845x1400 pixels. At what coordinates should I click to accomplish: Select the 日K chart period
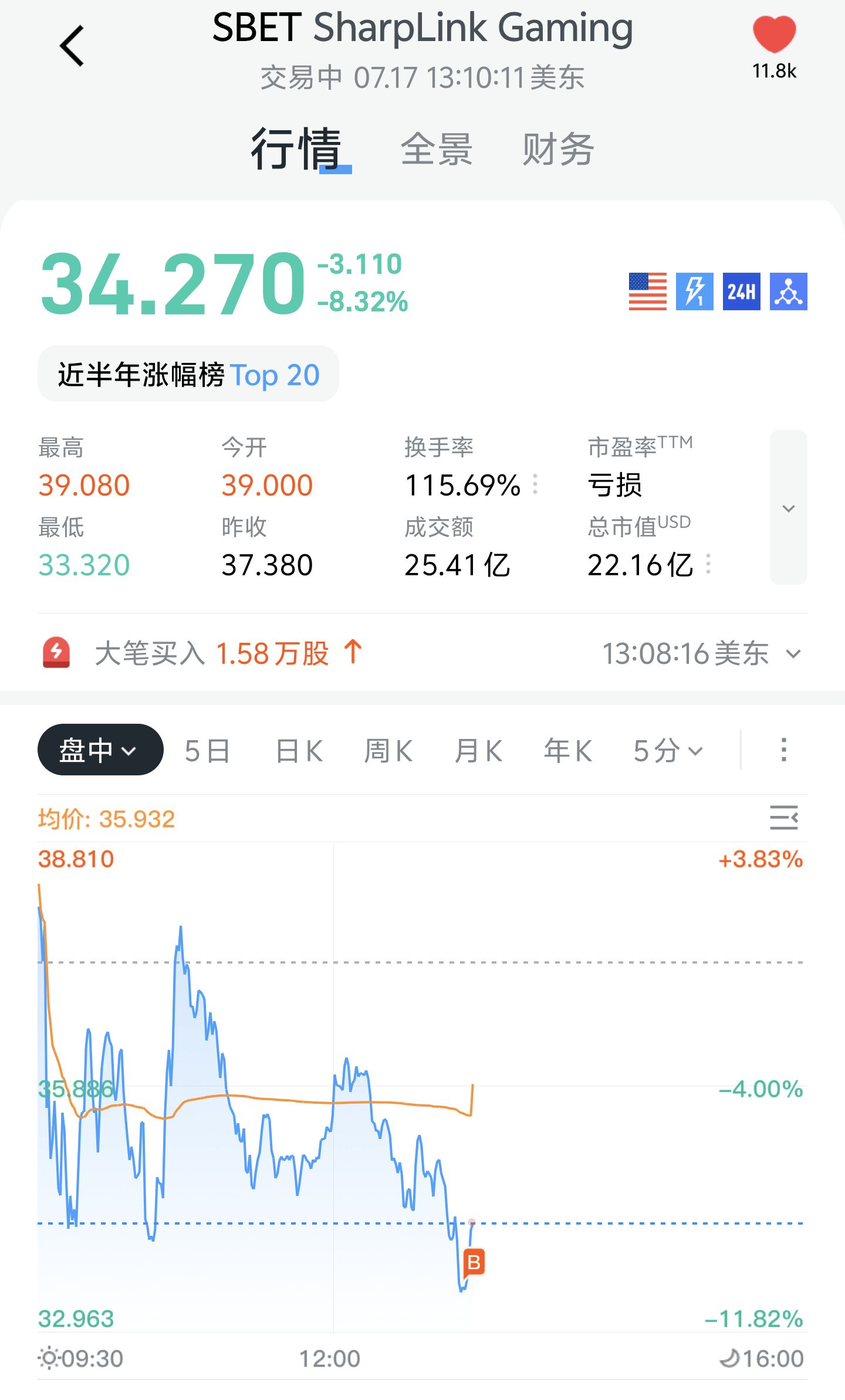point(299,751)
